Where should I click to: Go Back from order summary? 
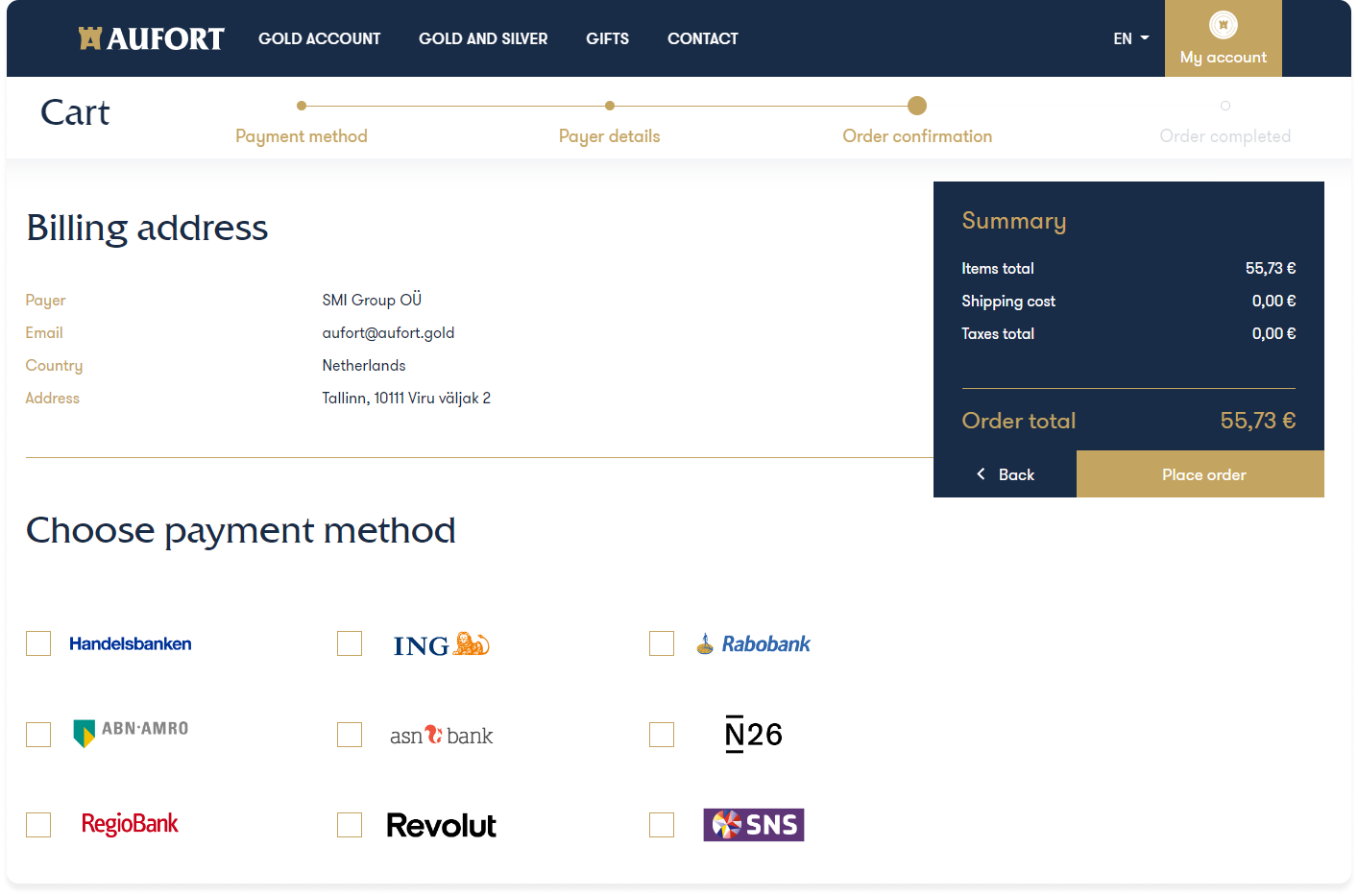[1006, 474]
